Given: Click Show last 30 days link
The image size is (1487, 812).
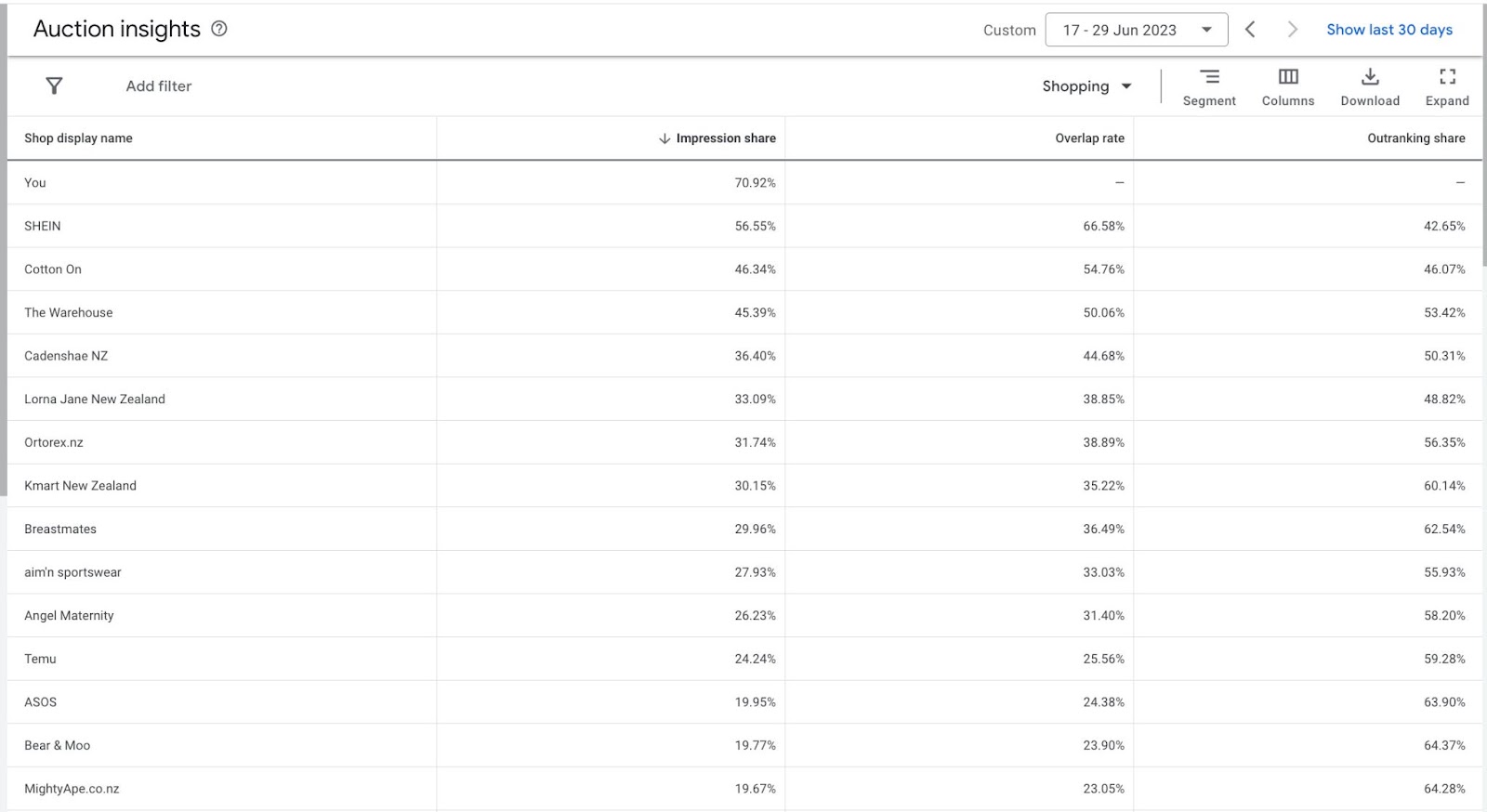Looking at the screenshot, I should tap(1389, 30).
